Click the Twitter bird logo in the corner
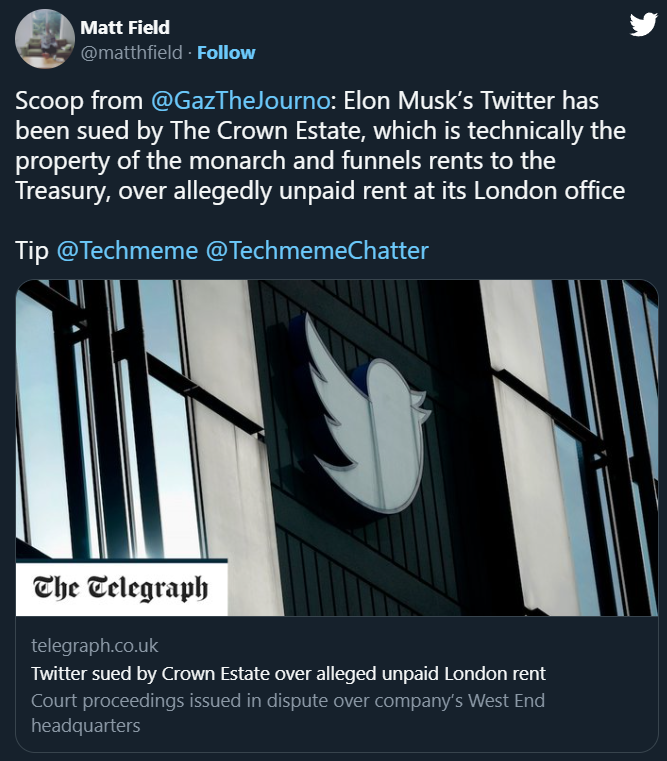 coord(643,26)
